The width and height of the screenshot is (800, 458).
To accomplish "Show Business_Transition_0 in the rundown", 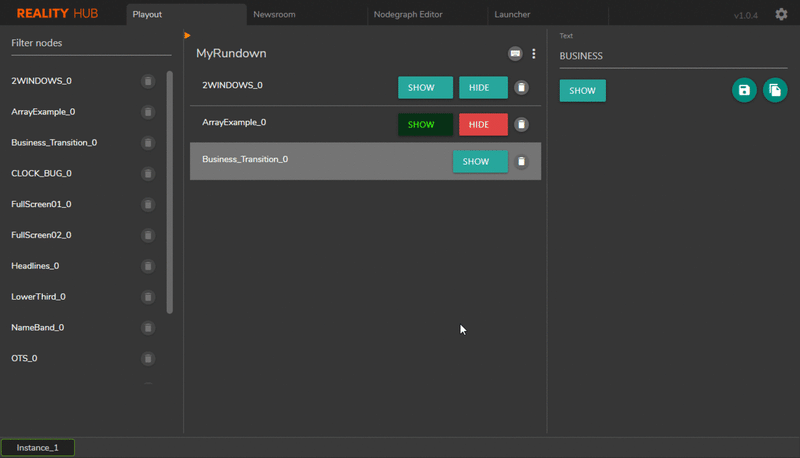I will pyautogui.click(x=480, y=162).
